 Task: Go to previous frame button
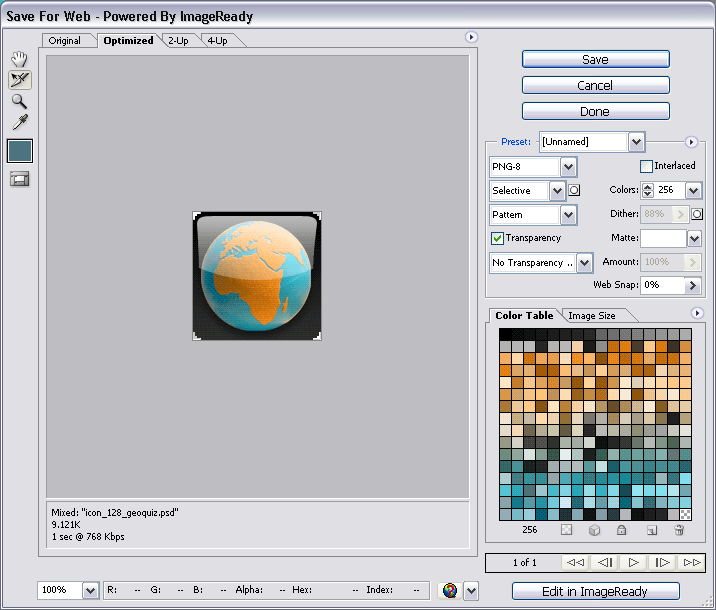[605, 563]
